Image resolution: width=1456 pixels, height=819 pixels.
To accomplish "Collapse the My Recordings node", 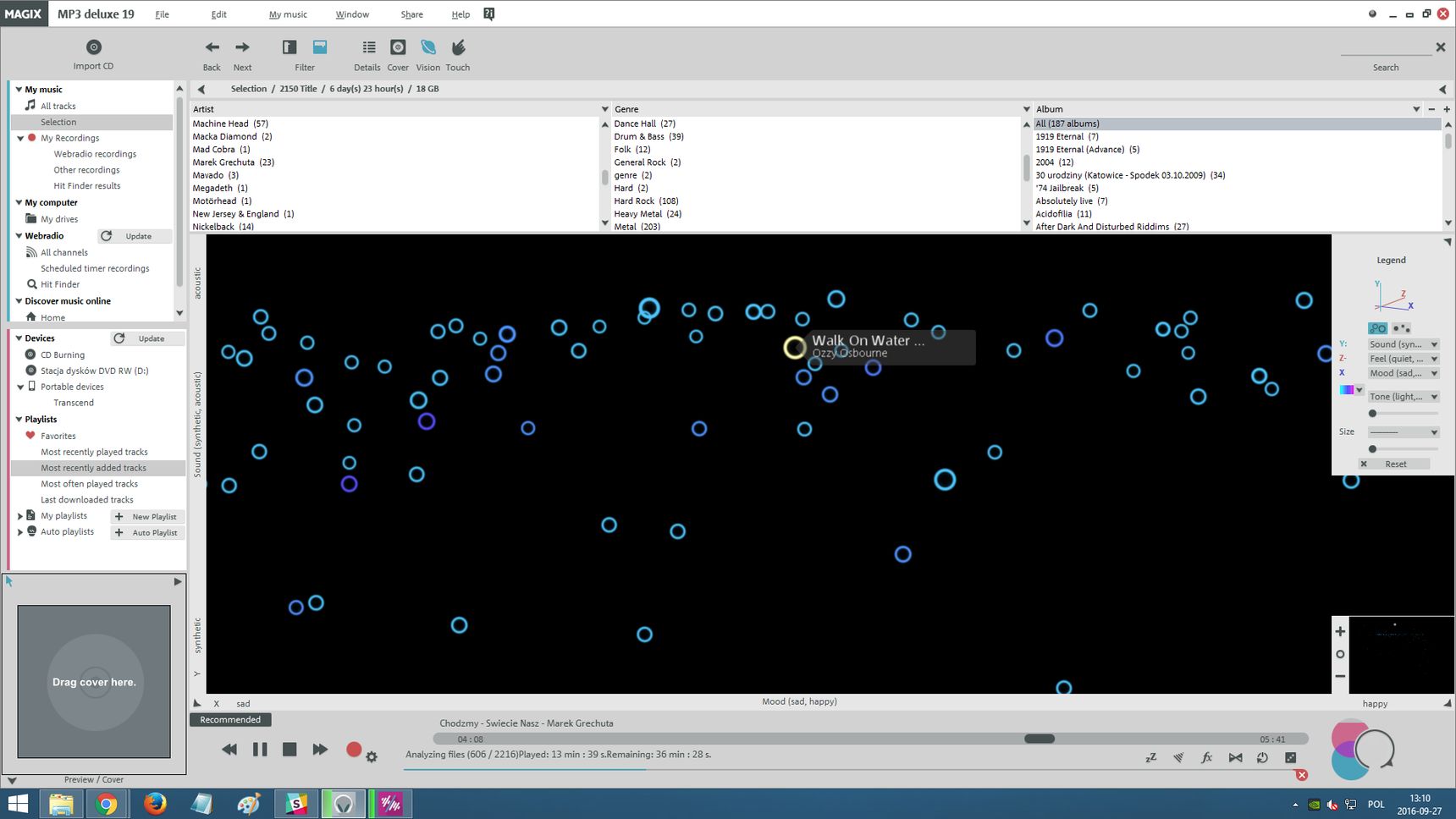I will (20, 138).
